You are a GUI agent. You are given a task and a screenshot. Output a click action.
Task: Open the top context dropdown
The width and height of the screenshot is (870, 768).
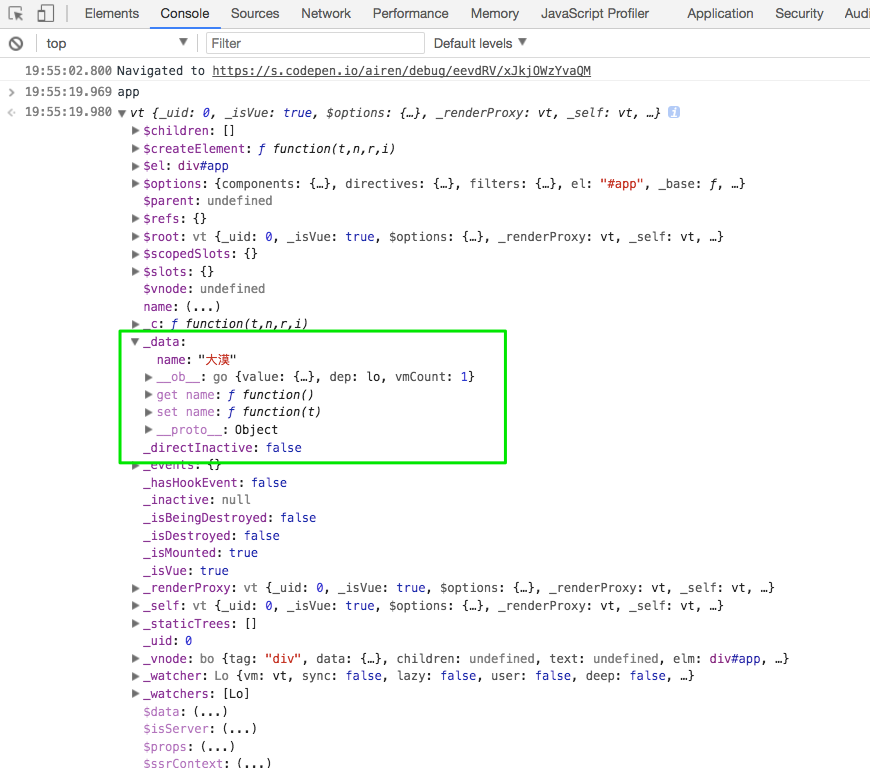(x=117, y=43)
